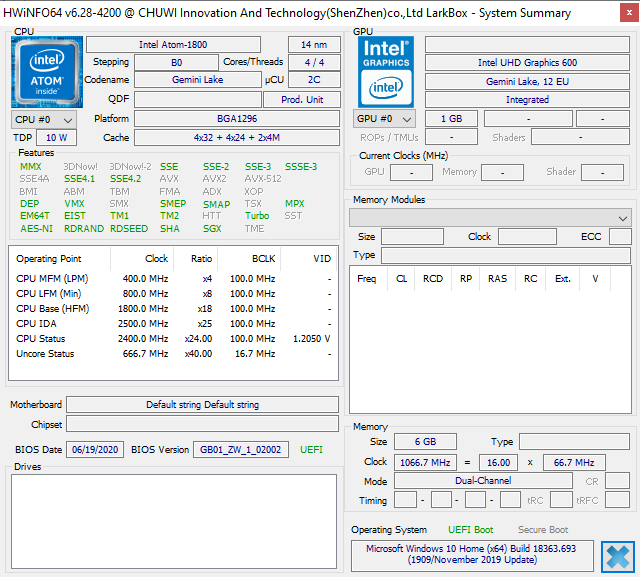This screenshot has width=640, height=577.
Task: Click the 1 GB GPU memory value
Action: 451,119
